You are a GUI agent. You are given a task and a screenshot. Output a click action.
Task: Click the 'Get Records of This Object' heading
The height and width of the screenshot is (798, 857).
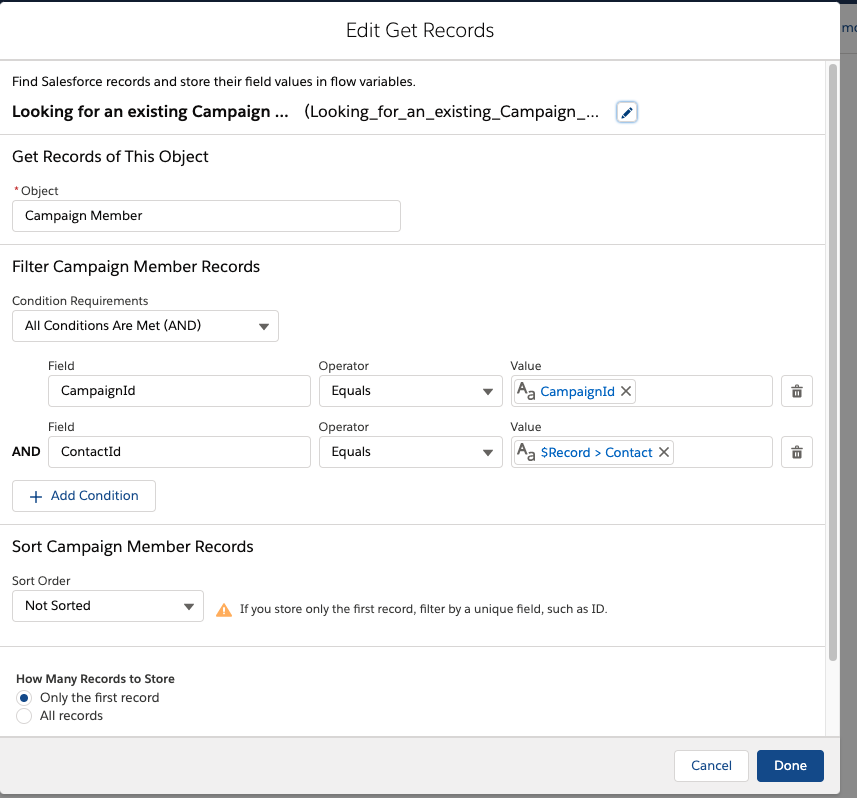[110, 157]
